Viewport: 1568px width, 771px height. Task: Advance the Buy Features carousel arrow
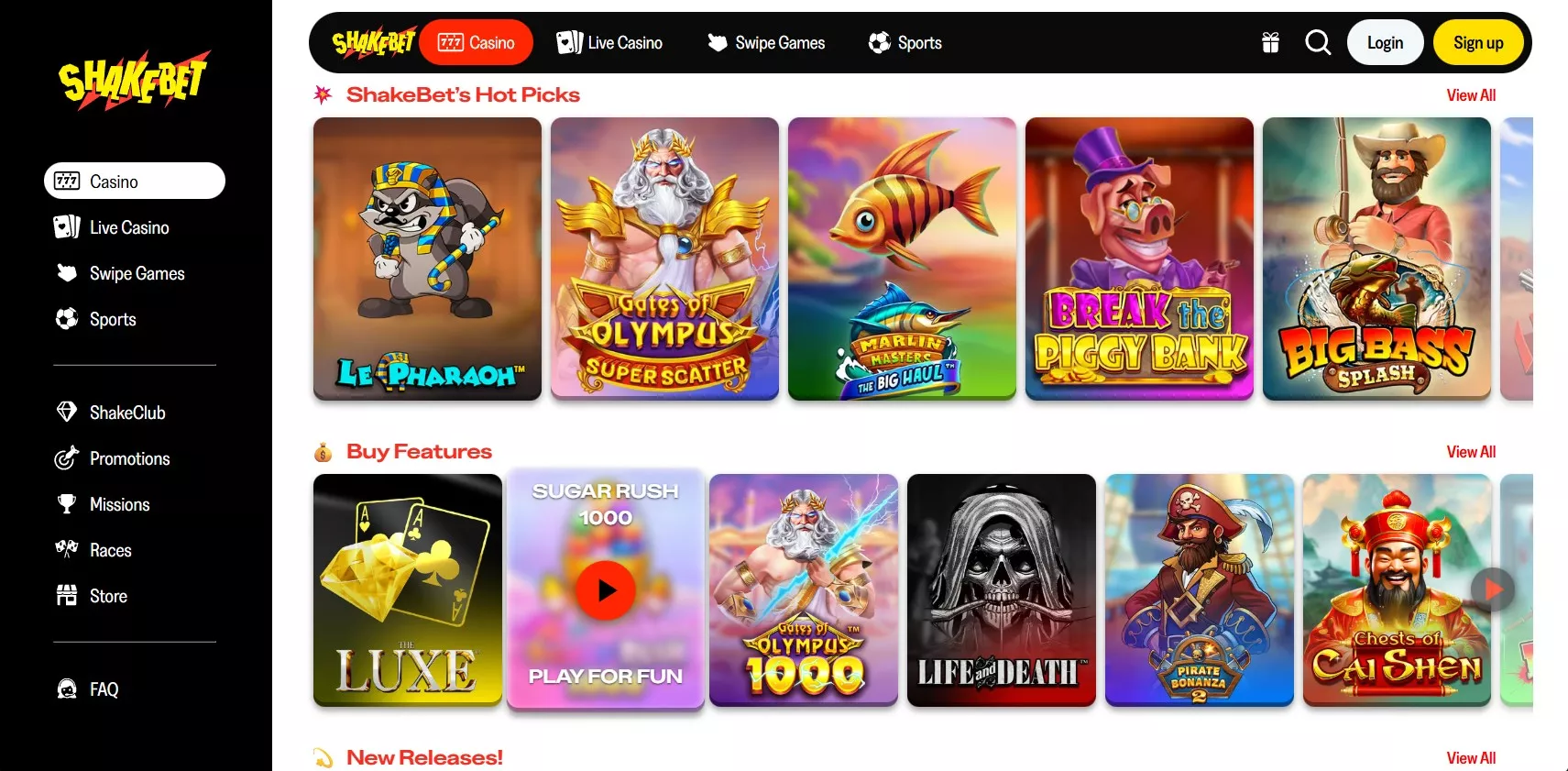coord(1493,589)
